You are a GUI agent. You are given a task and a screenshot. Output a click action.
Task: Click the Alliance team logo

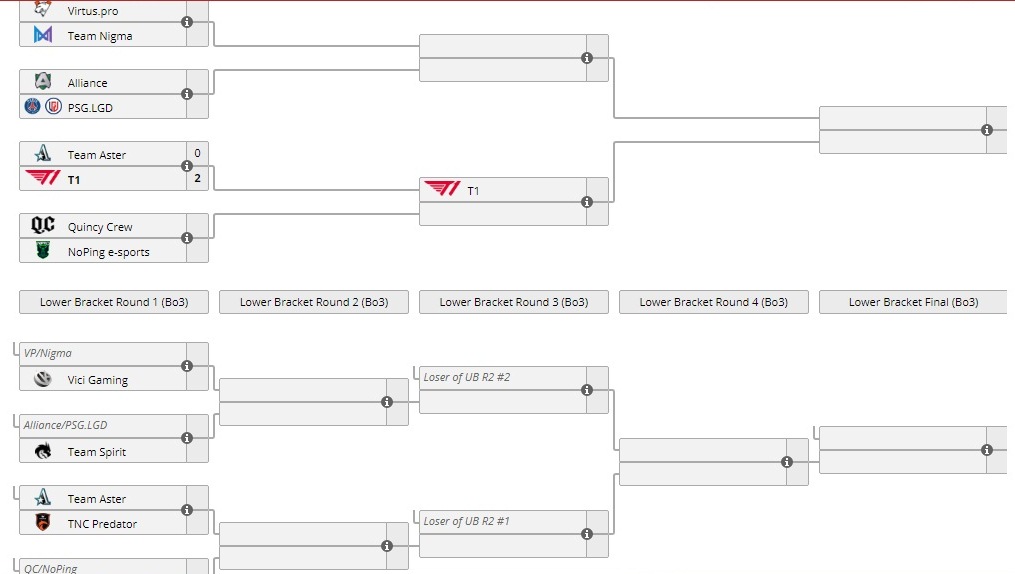pos(43,82)
